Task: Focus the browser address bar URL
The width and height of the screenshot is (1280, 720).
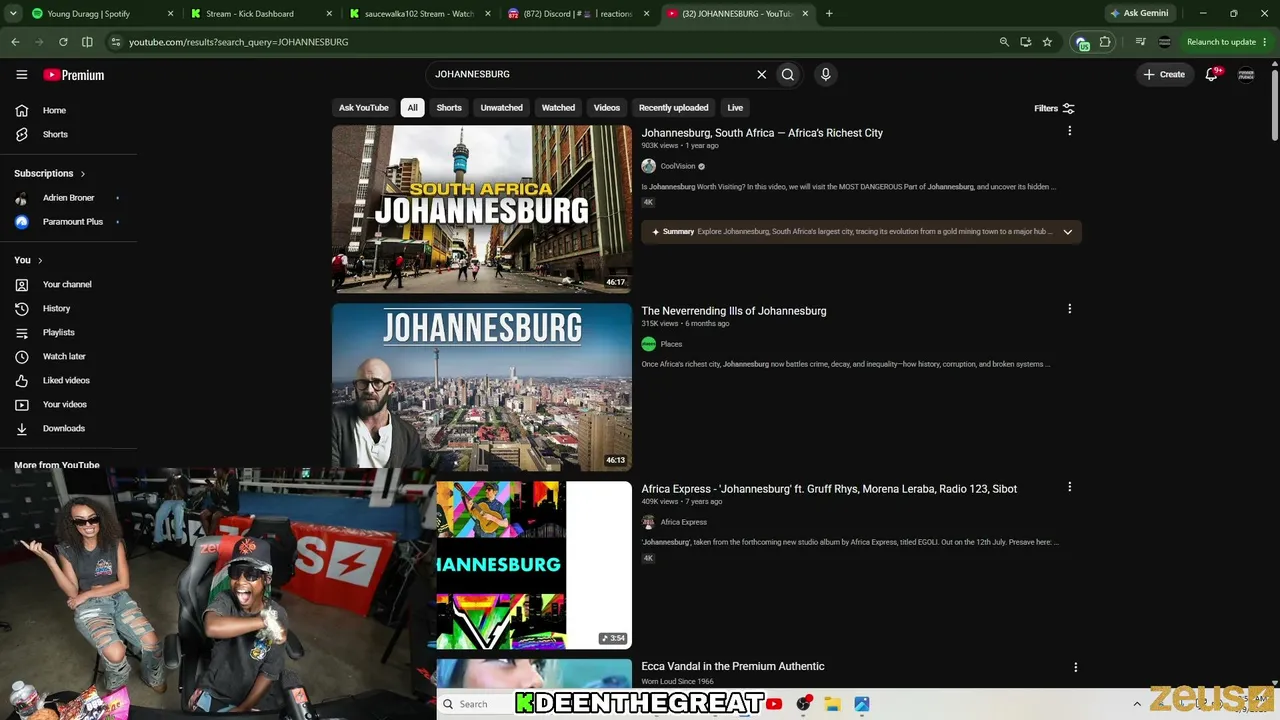Action: 239,42
